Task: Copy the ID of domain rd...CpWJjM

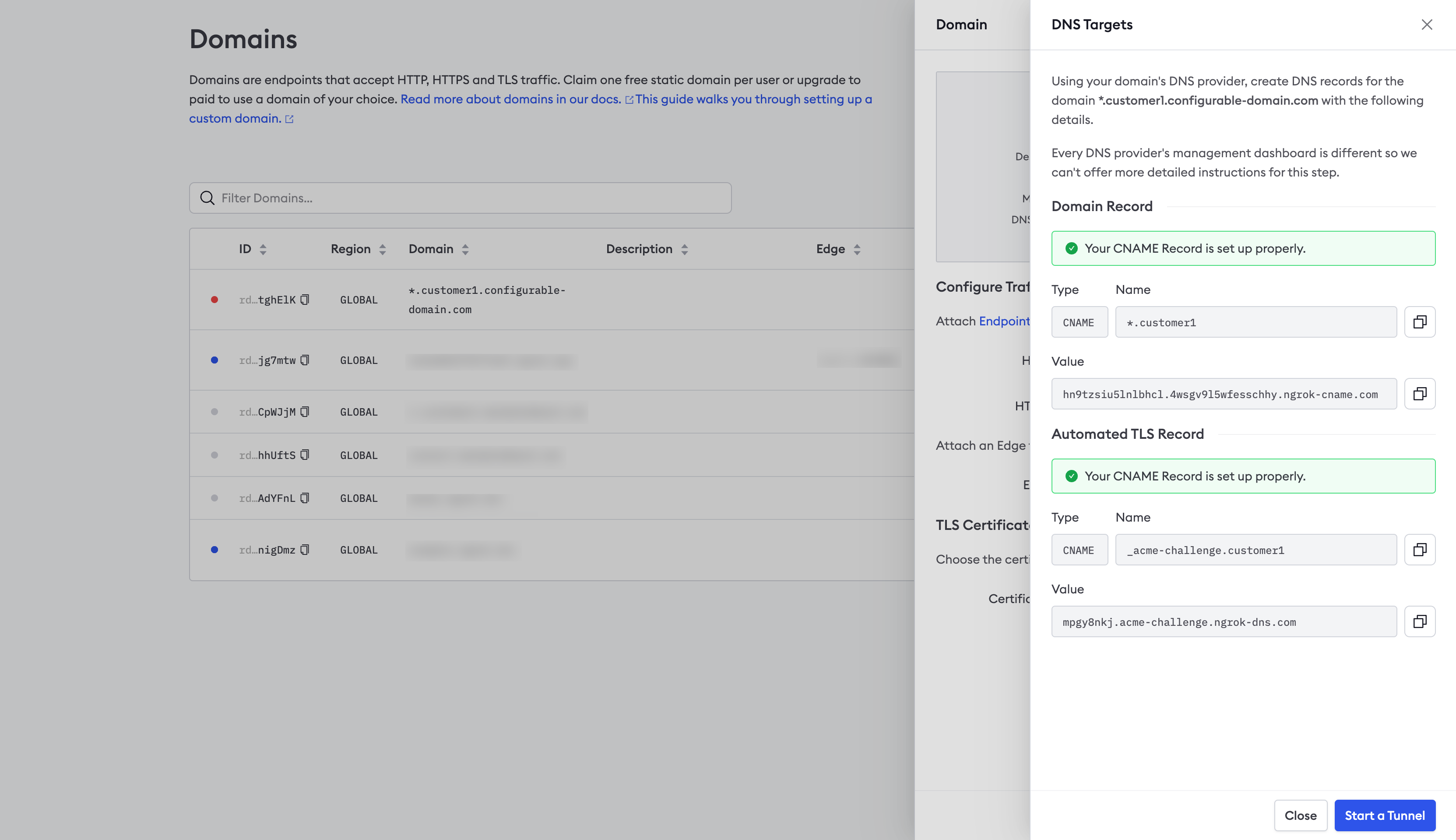Action: click(x=305, y=412)
